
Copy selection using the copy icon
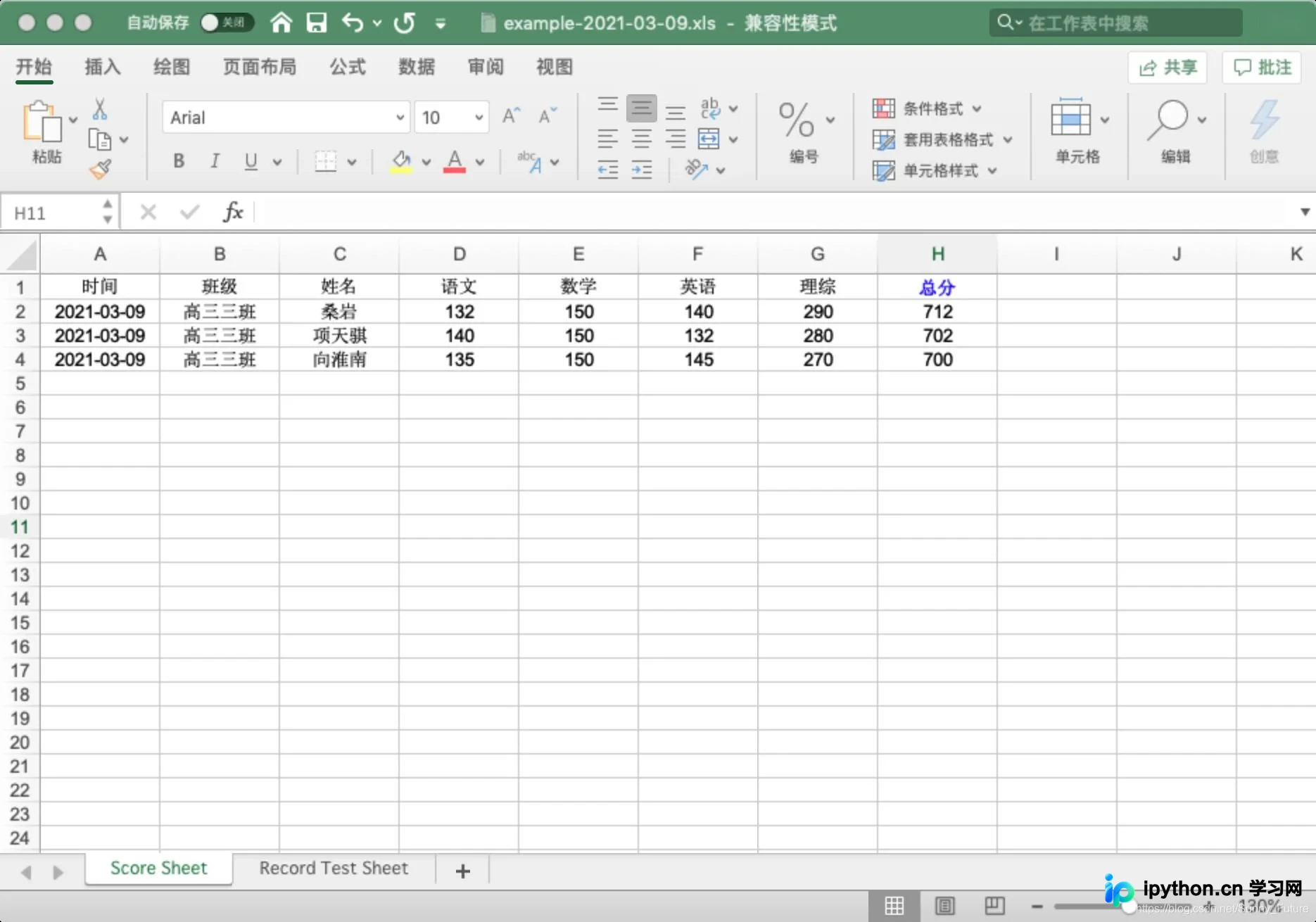click(99, 139)
